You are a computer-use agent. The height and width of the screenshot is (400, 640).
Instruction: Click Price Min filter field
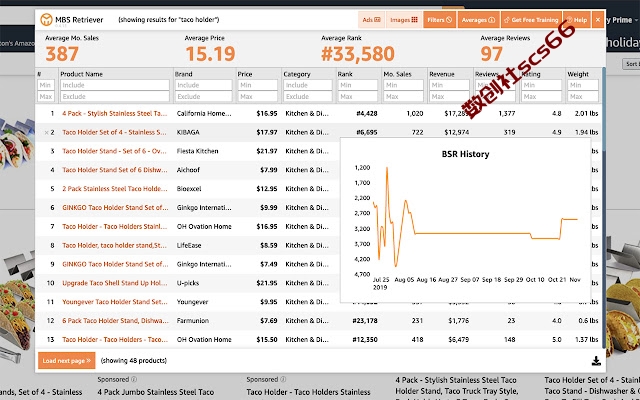(x=258, y=85)
